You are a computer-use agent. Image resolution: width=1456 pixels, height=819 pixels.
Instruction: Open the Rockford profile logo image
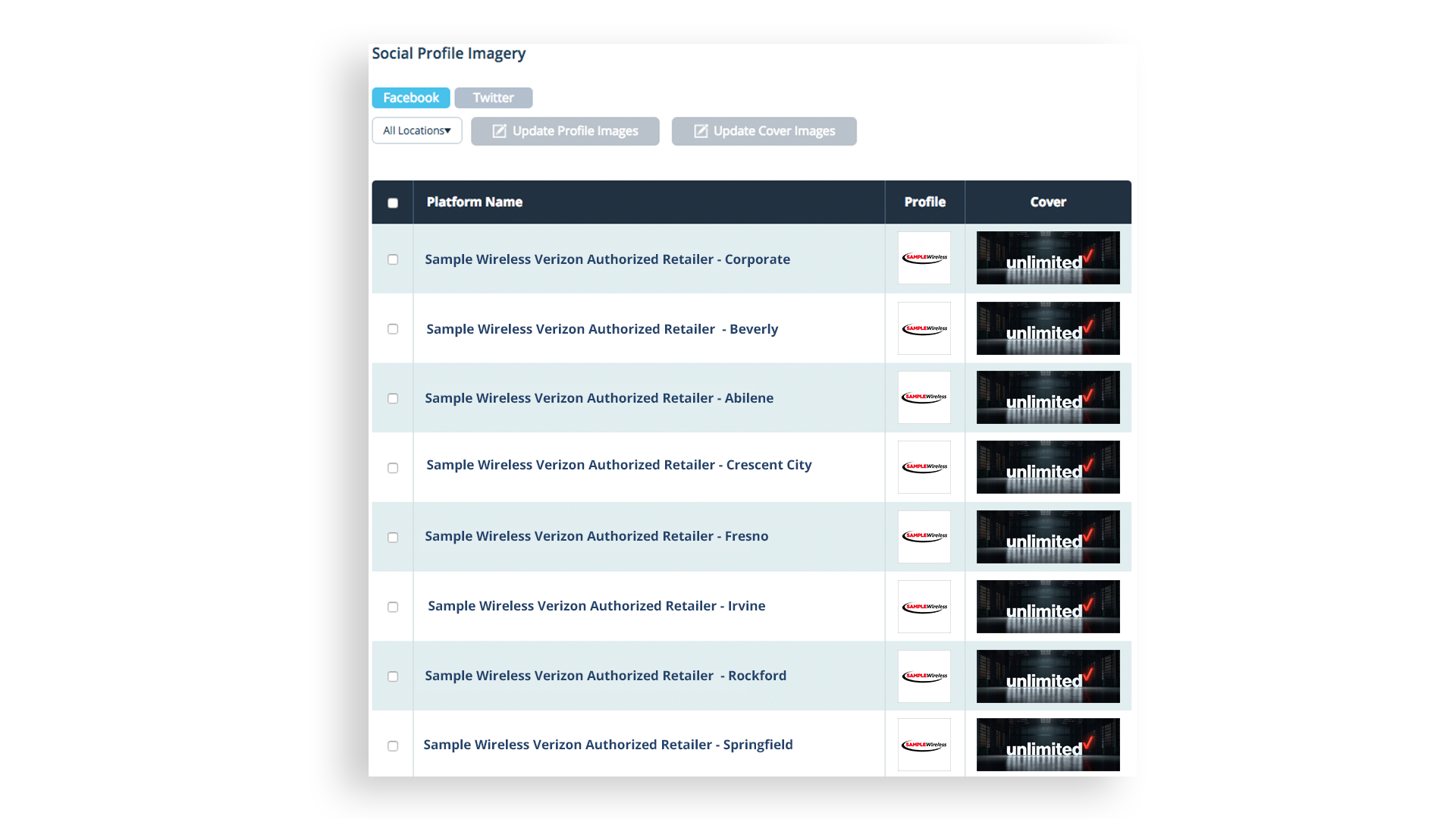coord(924,676)
